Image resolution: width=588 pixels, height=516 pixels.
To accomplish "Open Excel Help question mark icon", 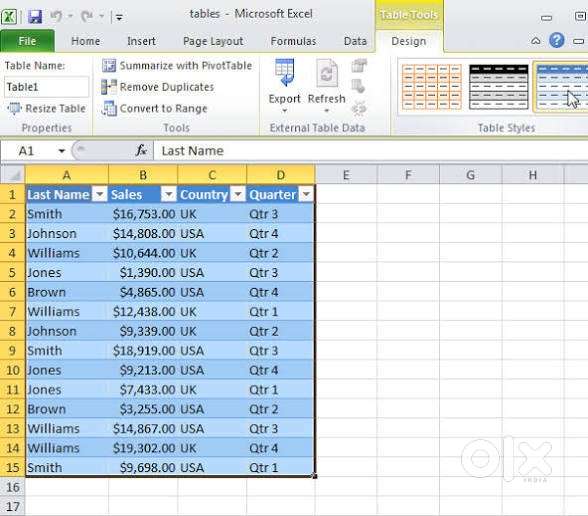I will coord(556,40).
